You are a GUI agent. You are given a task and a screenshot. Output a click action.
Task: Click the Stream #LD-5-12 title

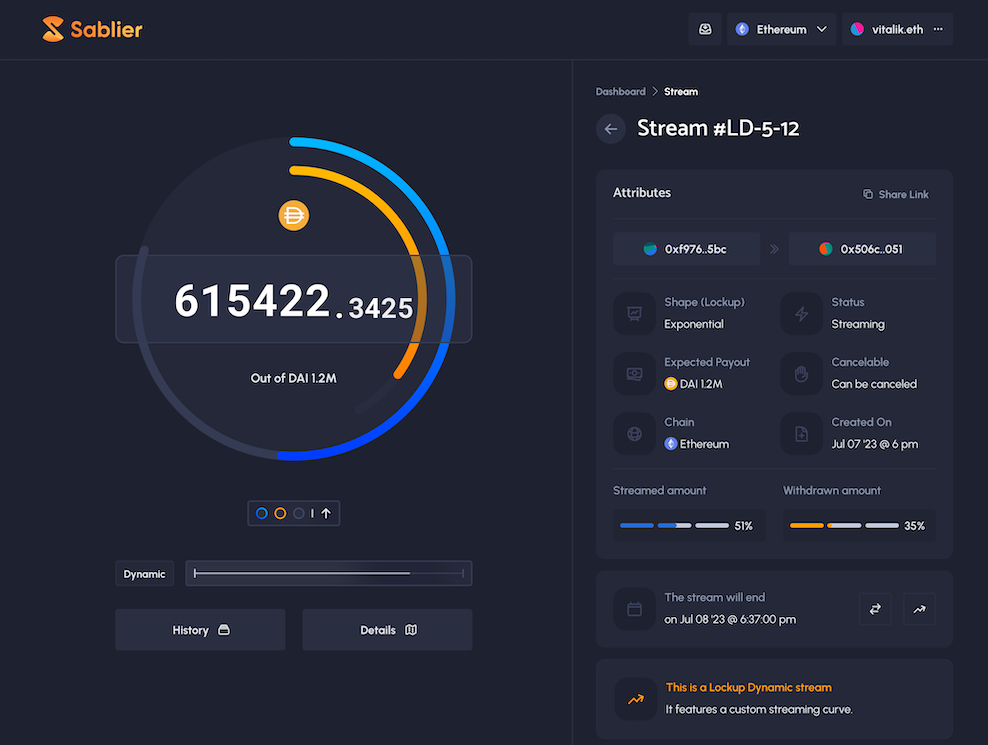tap(718, 129)
